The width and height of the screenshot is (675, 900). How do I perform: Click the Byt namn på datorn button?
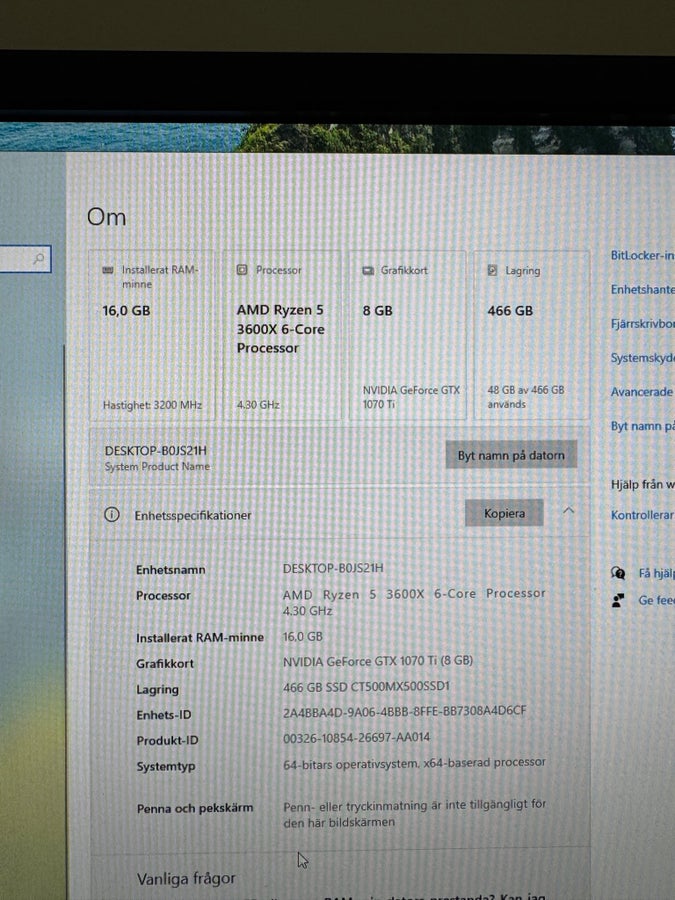(x=511, y=455)
